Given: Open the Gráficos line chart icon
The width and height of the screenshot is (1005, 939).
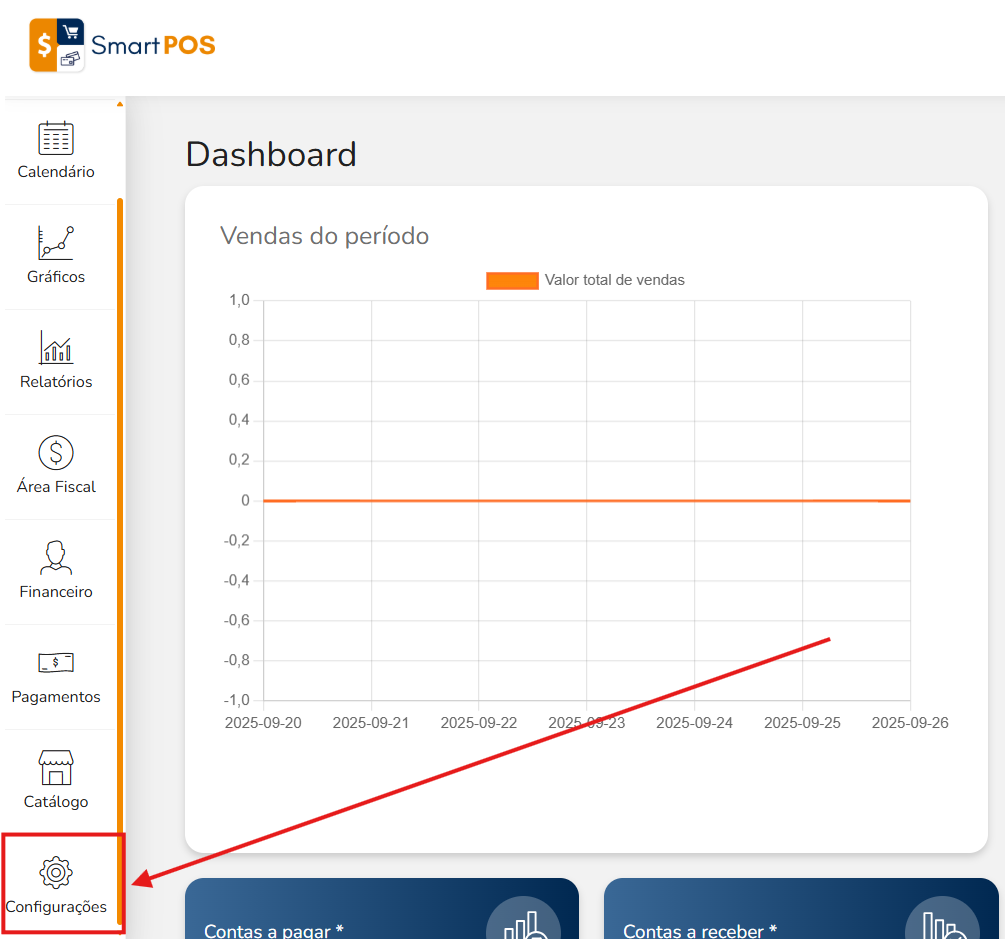Looking at the screenshot, I should click(x=56, y=243).
